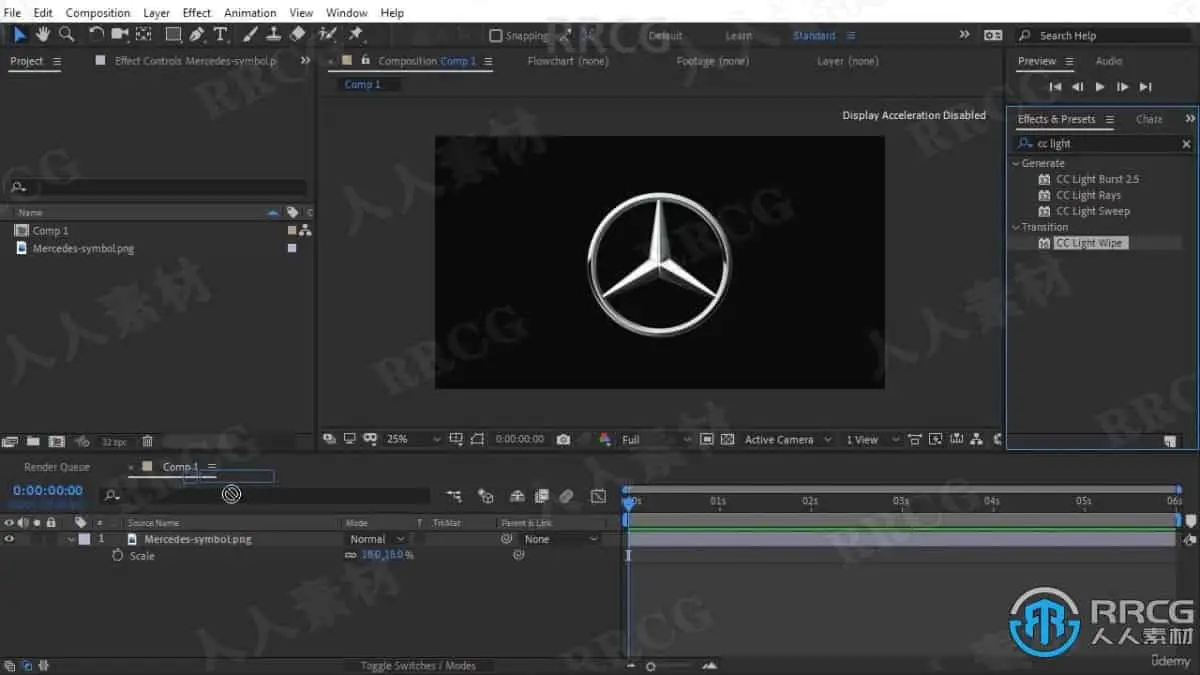The width and height of the screenshot is (1200, 675).
Task: Select the Rotation tool
Action: pyautogui.click(x=96, y=34)
